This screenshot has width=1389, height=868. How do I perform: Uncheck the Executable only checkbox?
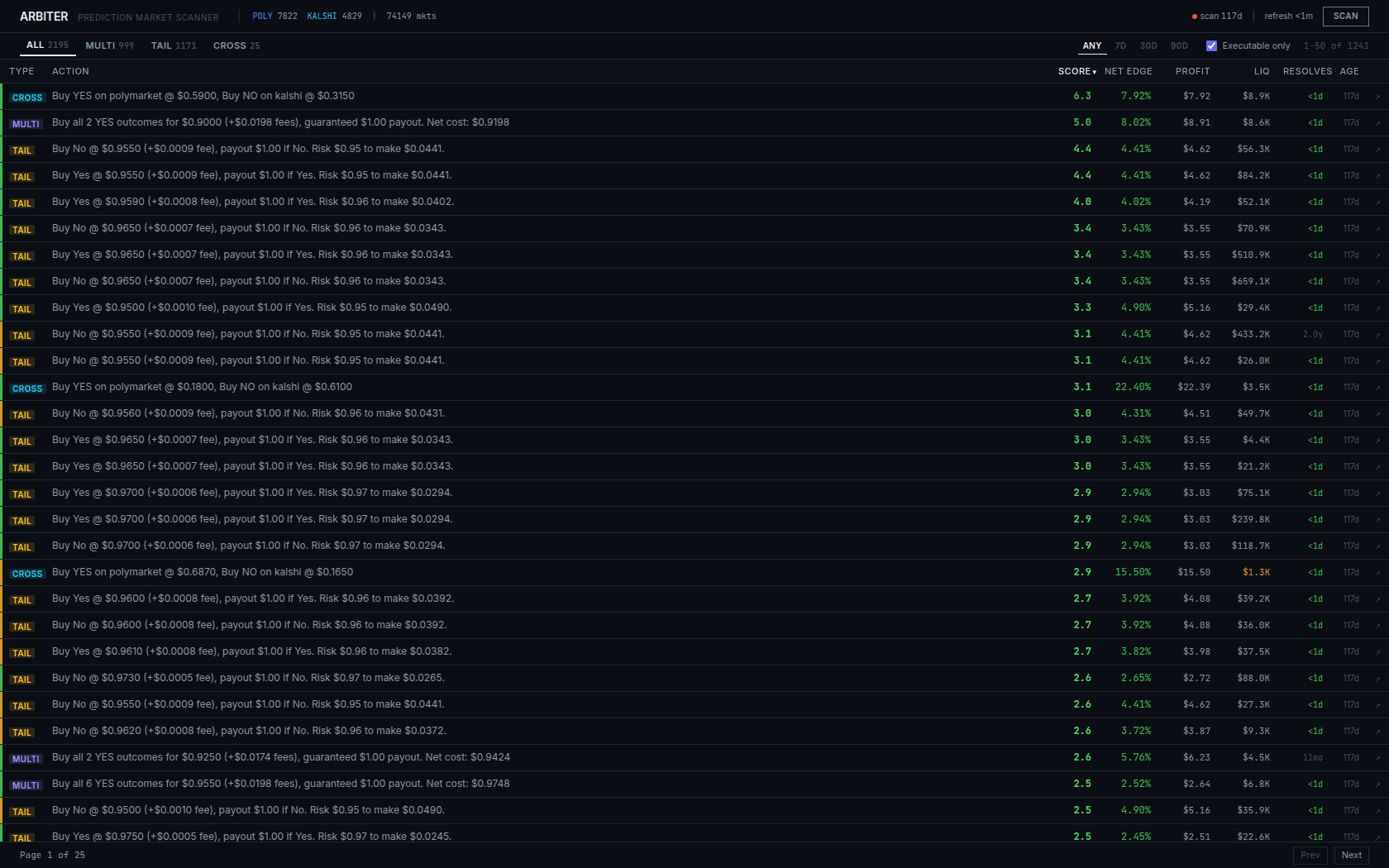point(1211,46)
